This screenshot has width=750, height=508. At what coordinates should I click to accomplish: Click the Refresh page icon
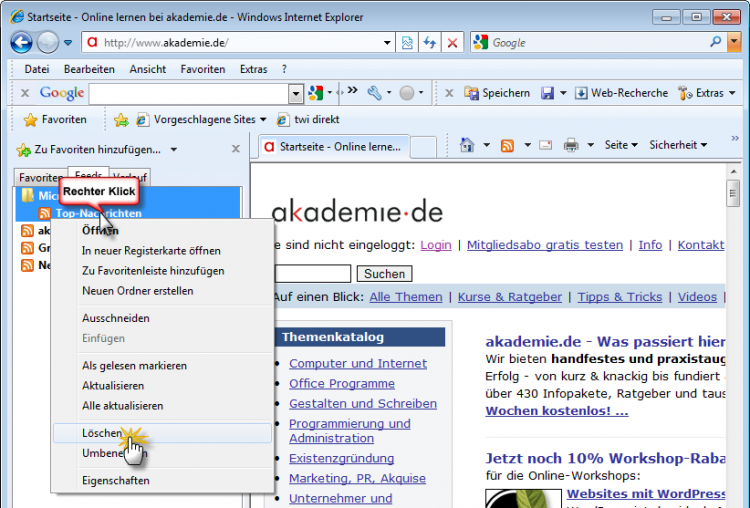(430, 43)
